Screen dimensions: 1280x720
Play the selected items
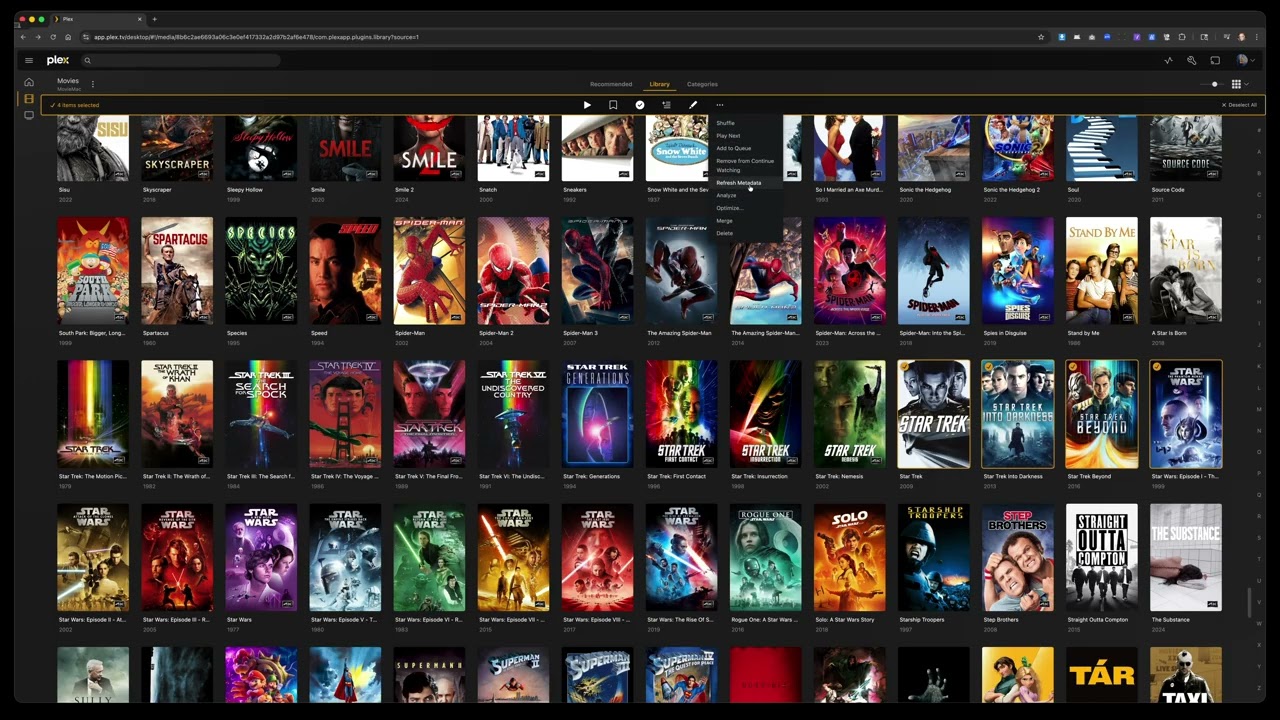click(587, 105)
